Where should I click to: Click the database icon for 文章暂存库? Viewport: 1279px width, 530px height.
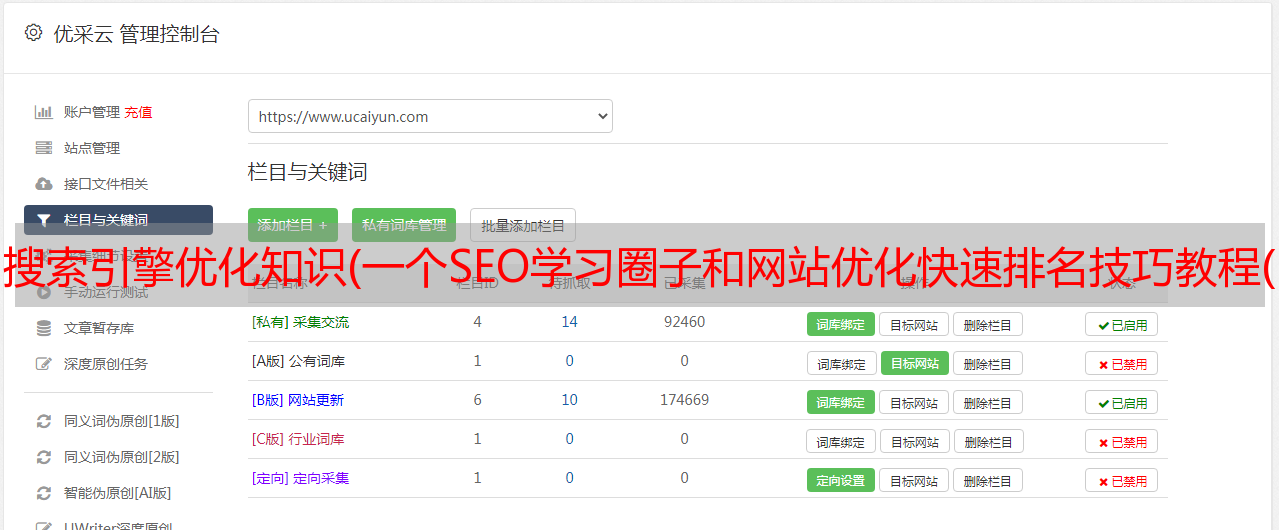pyautogui.click(x=44, y=328)
